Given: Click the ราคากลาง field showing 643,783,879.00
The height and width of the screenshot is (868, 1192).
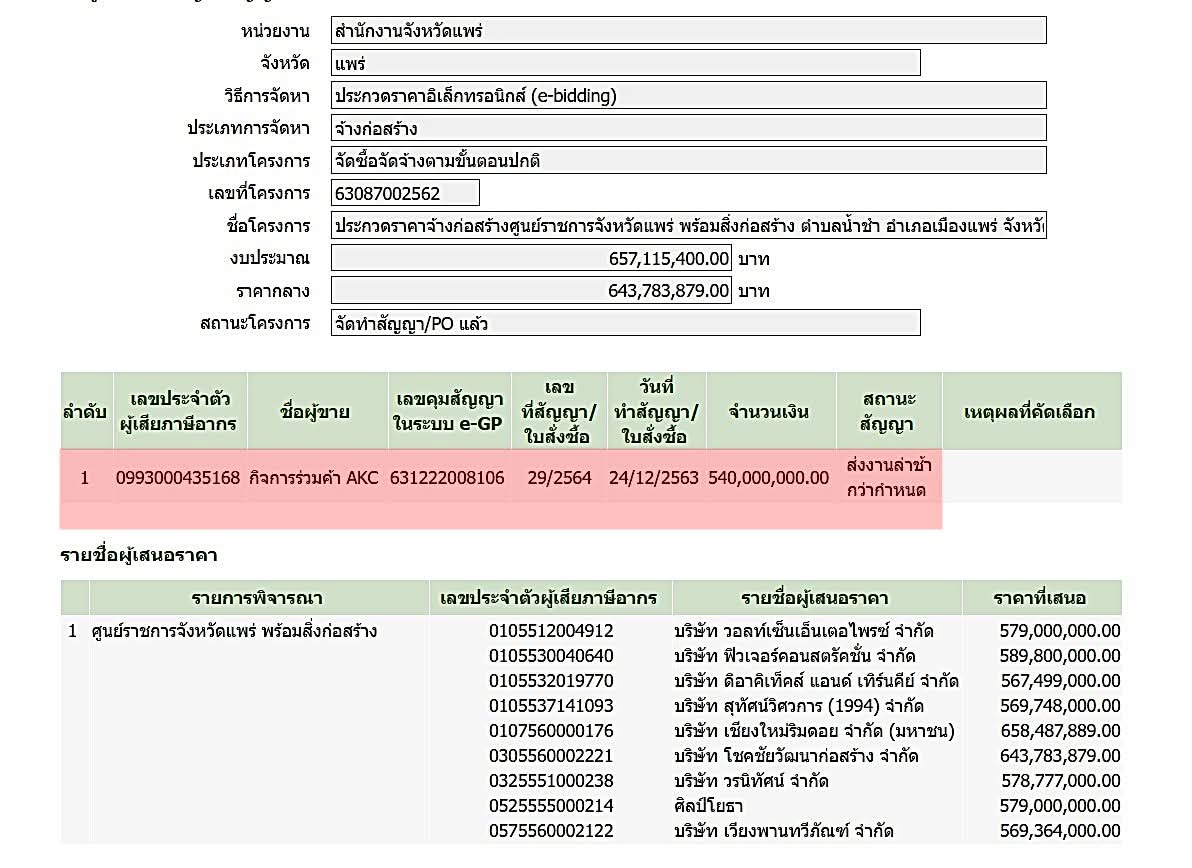Looking at the screenshot, I should (x=531, y=291).
